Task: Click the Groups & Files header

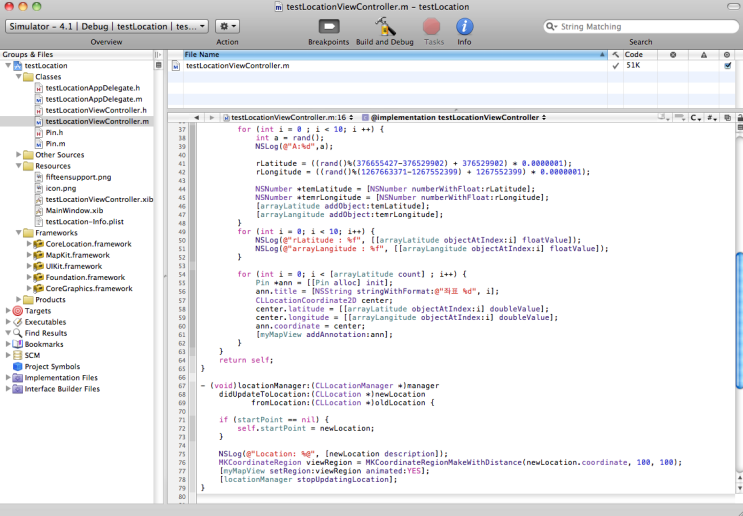Action: (x=76, y=54)
